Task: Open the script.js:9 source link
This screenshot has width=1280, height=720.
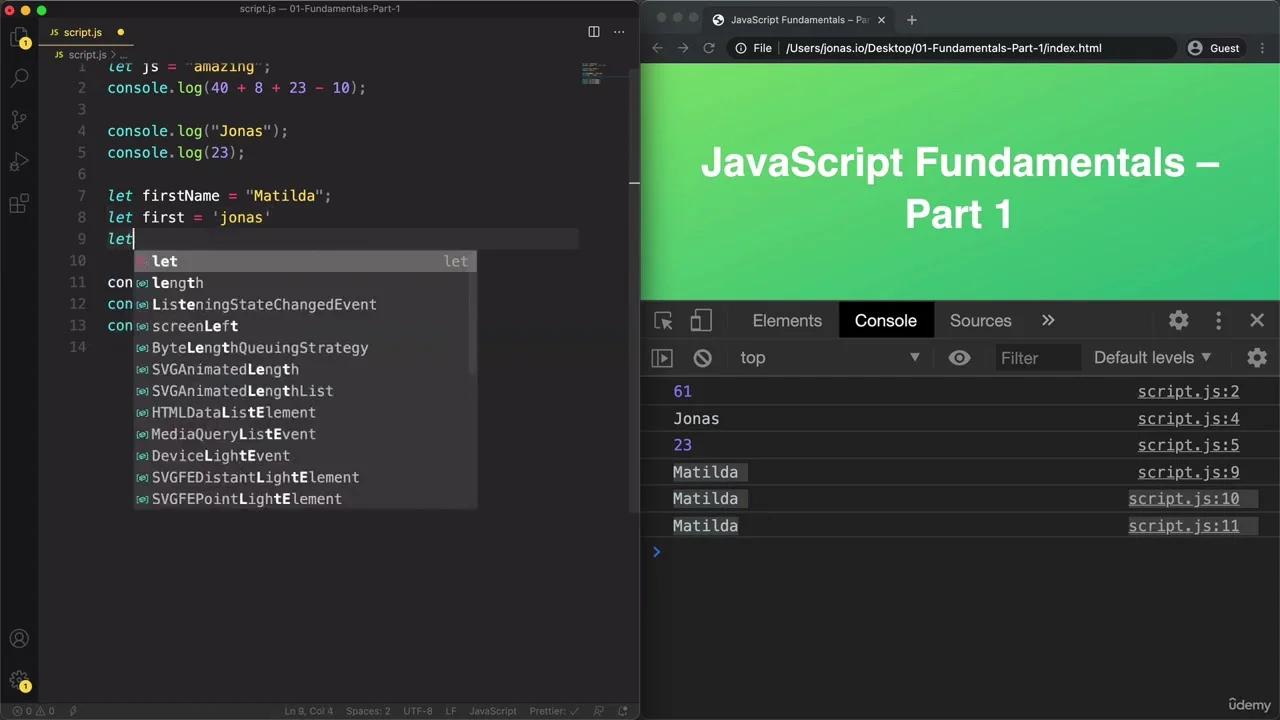Action: [x=1188, y=472]
